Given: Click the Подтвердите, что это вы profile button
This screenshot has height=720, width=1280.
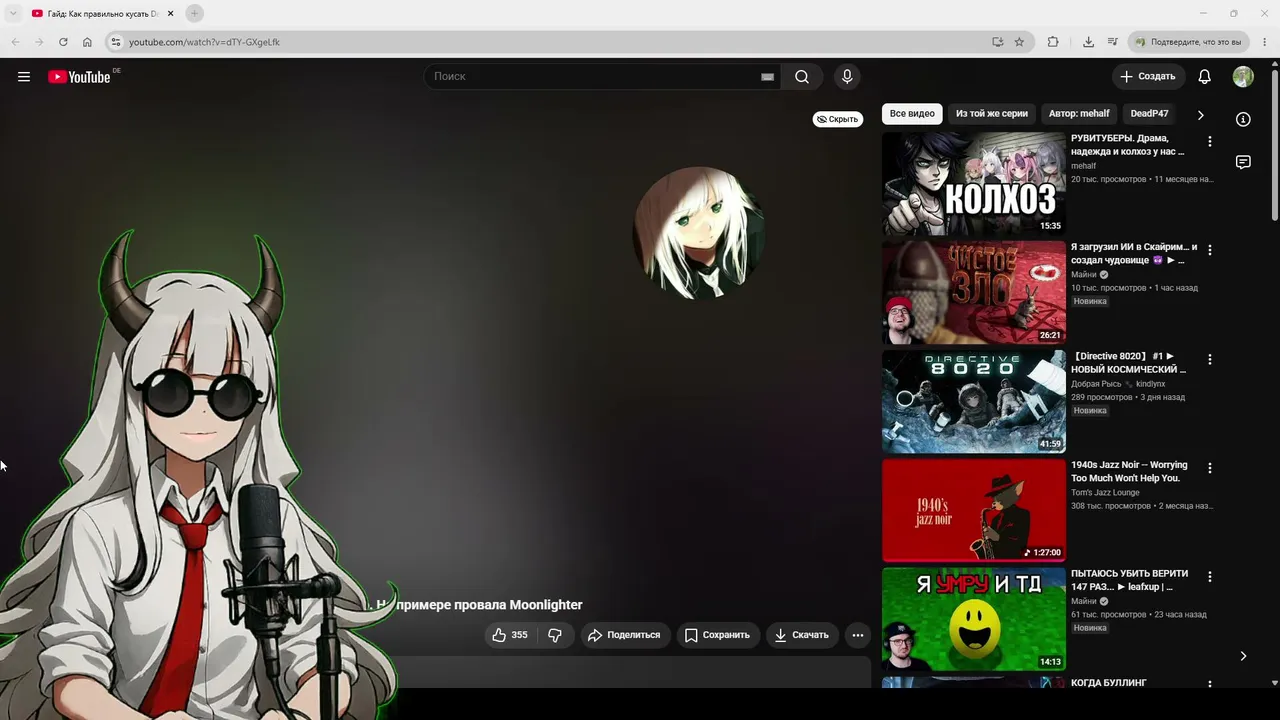Looking at the screenshot, I should 1189,42.
